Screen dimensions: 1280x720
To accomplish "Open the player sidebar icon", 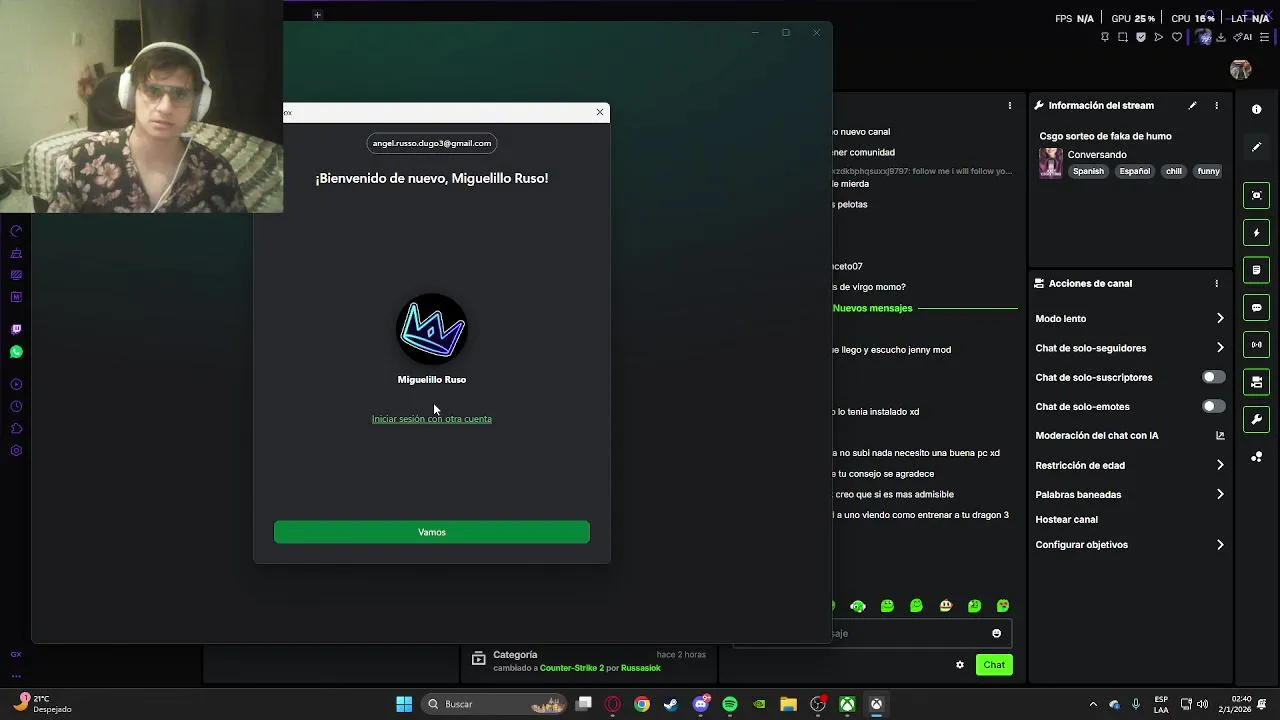I will pos(16,385).
